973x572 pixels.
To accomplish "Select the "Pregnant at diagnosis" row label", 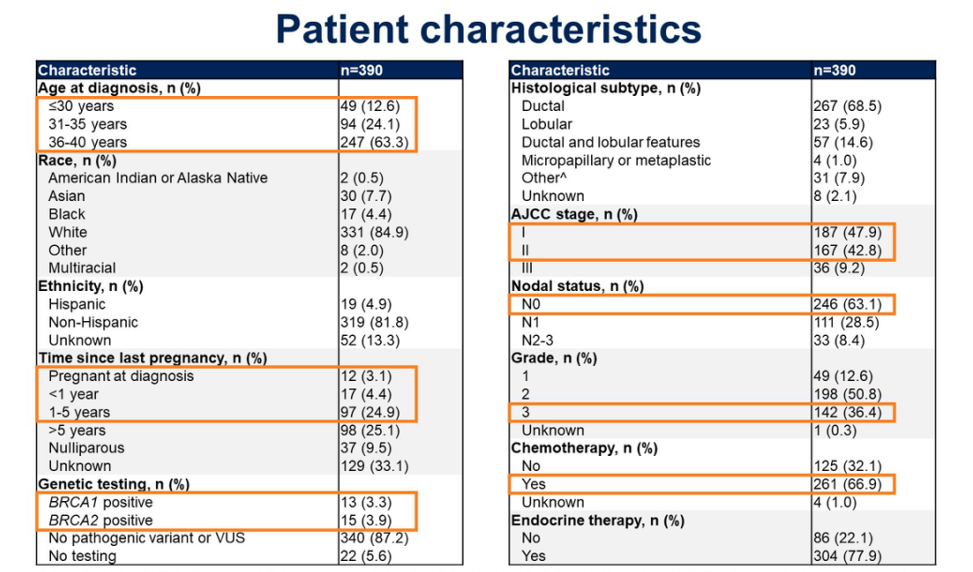I will coord(121,376).
